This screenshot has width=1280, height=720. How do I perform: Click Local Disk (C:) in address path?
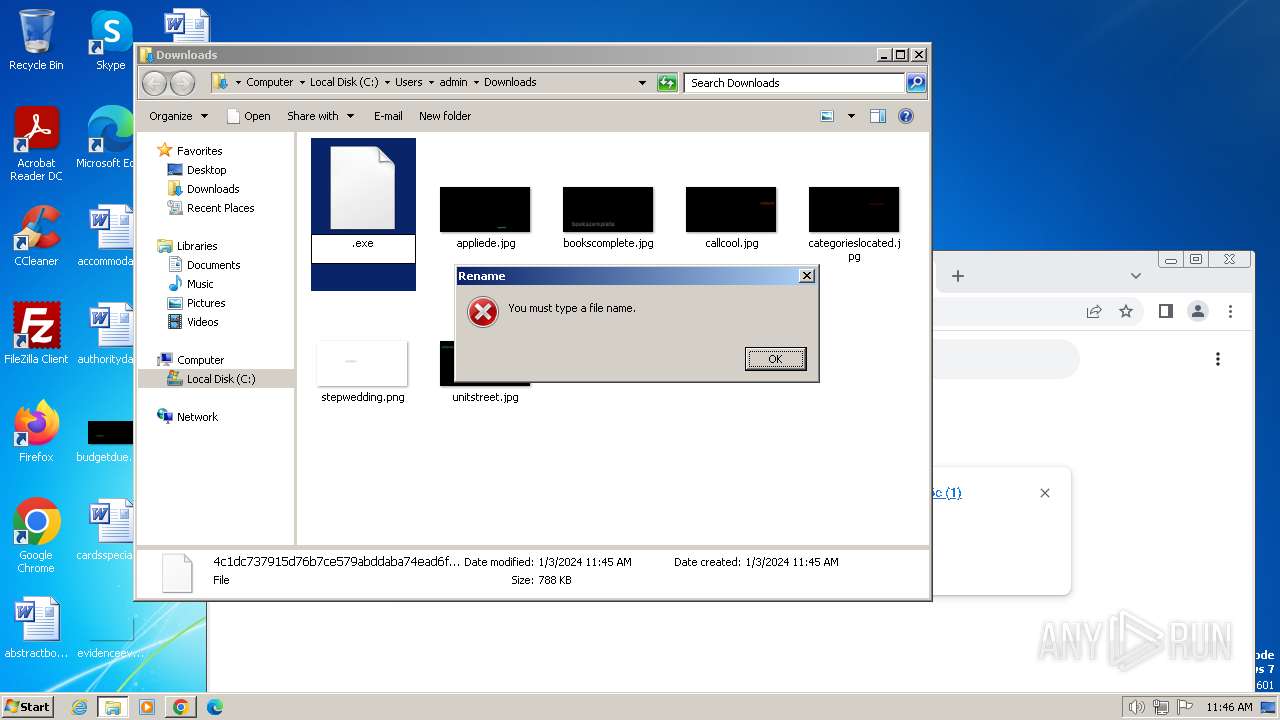tap(344, 83)
